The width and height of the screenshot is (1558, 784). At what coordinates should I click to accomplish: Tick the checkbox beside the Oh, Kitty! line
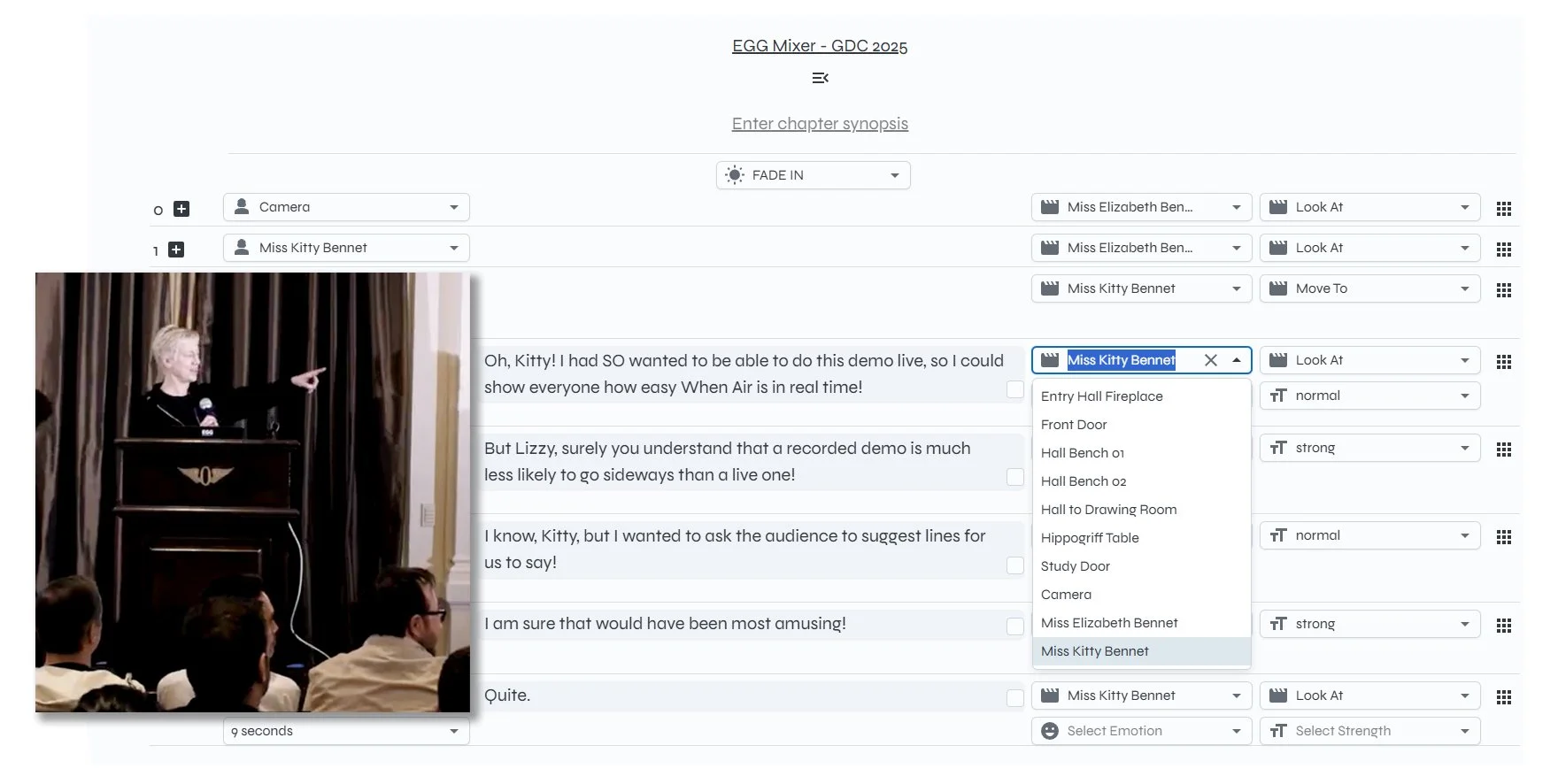pos(1015,389)
